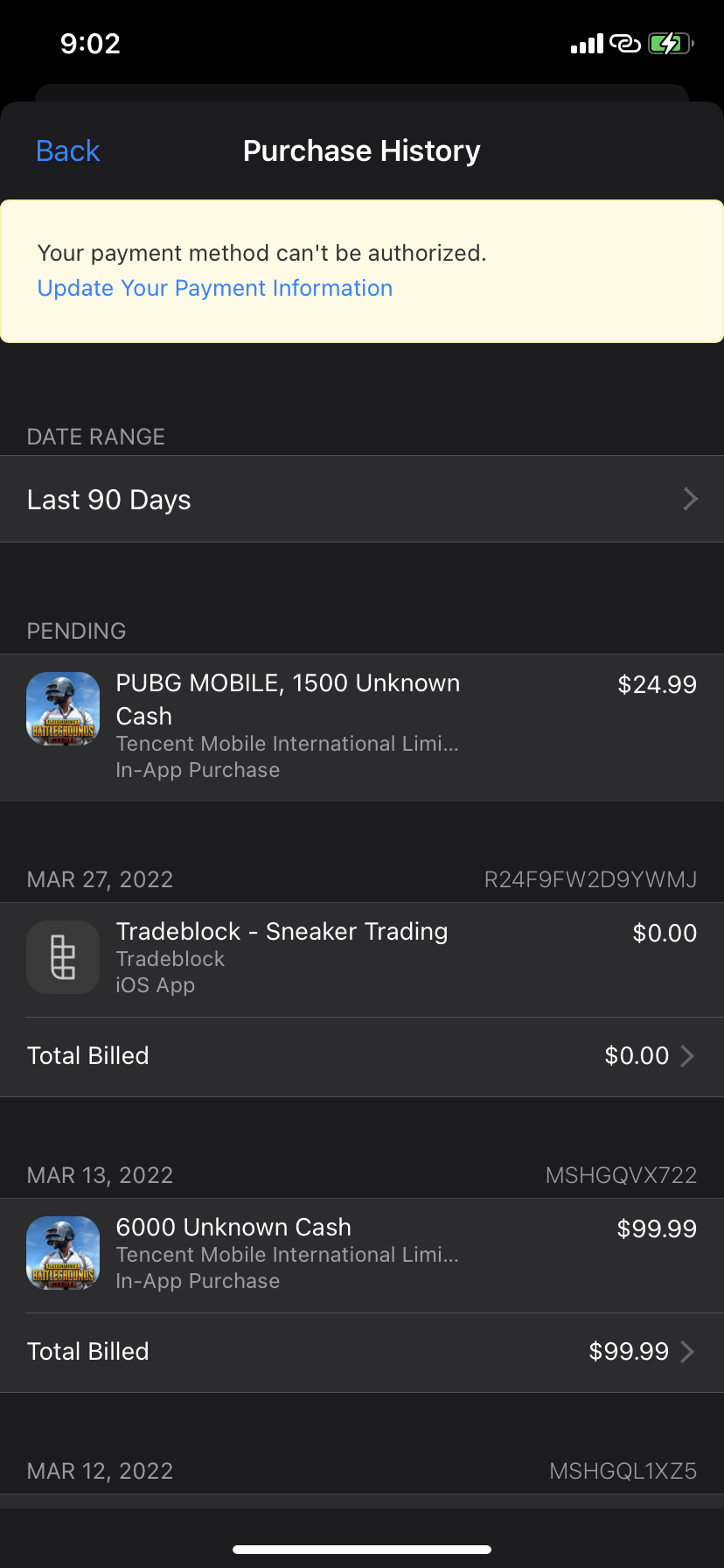Image resolution: width=724 pixels, height=1568 pixels.
Task: Tap order ID R24F9FW2D9YWMJ
Action: 590,879
